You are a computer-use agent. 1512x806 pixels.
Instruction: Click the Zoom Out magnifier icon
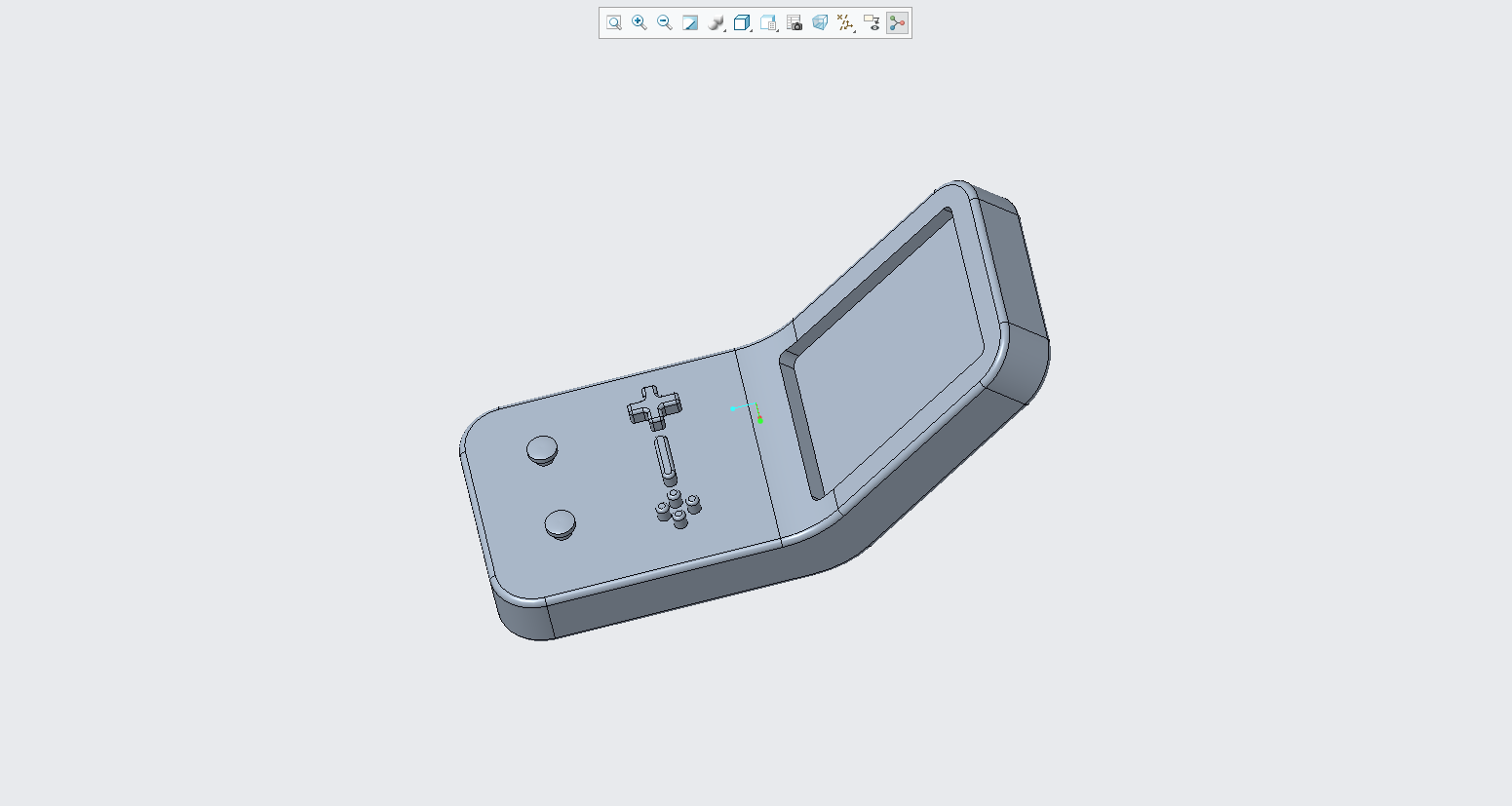tap(665, 22)
